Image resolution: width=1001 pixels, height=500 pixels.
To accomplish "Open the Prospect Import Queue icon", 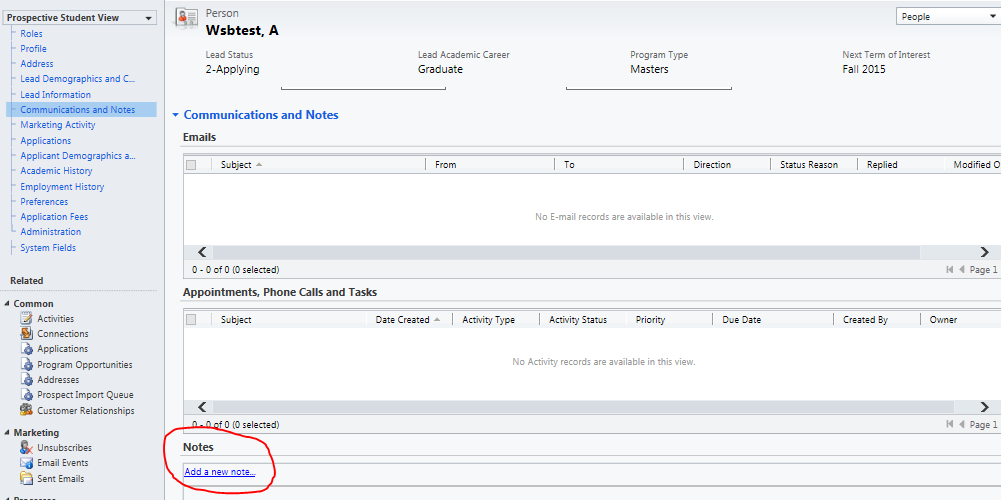I will (27, 395).
